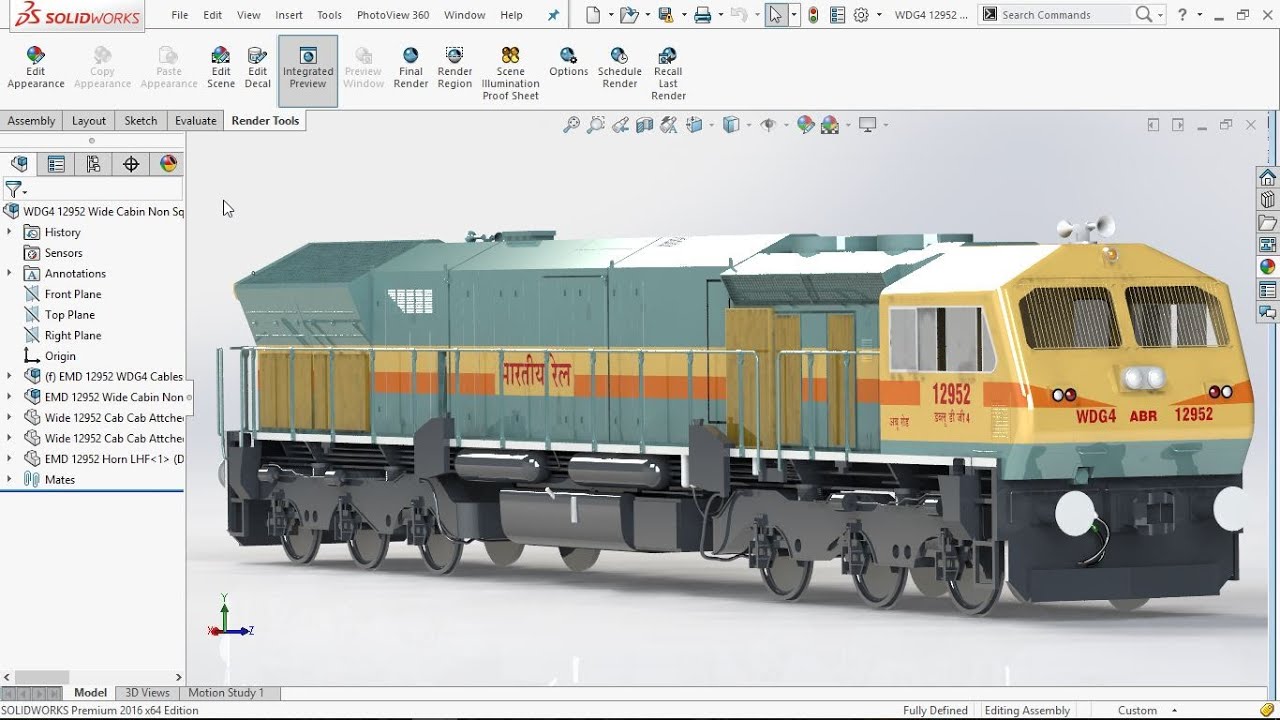
Task: Open dropdown next to Print icon
Action: point(719,15)
